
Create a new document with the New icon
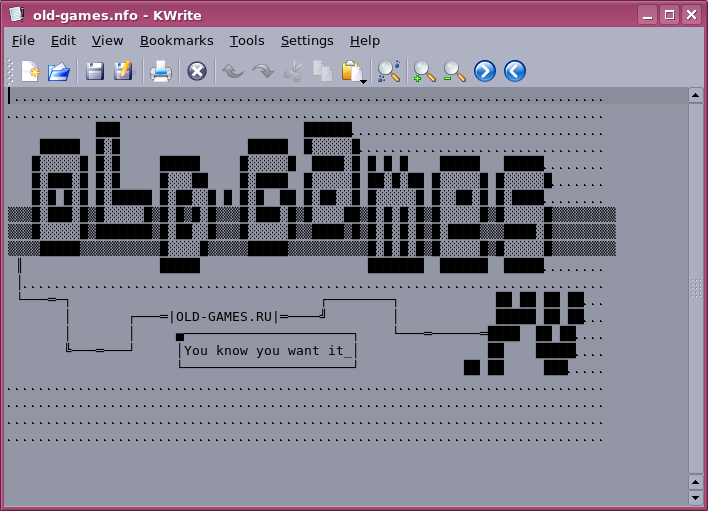30,71
